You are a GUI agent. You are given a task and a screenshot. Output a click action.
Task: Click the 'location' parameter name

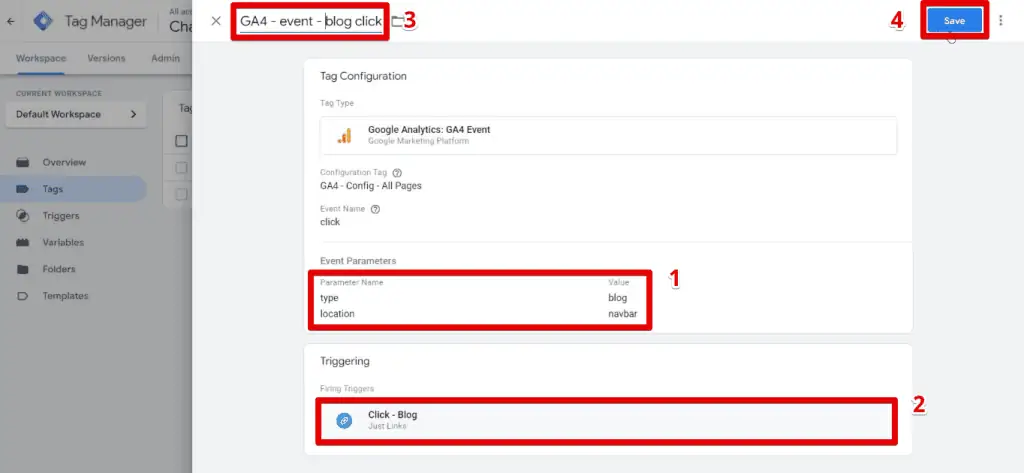[337, 314]
